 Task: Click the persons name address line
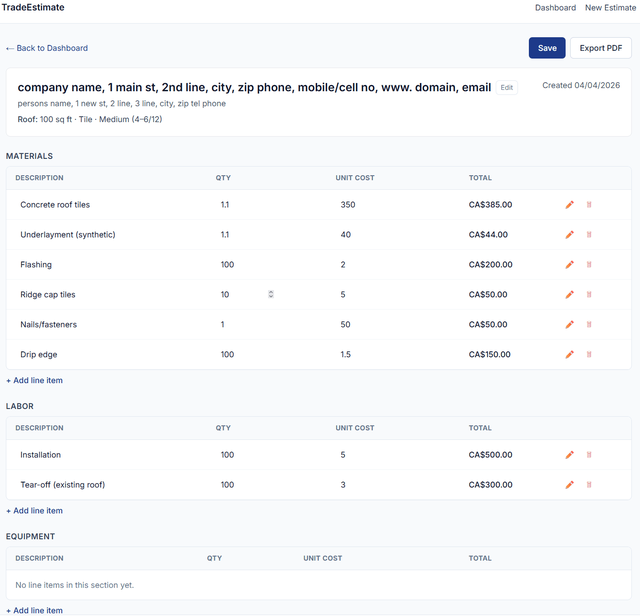point(122,104)
